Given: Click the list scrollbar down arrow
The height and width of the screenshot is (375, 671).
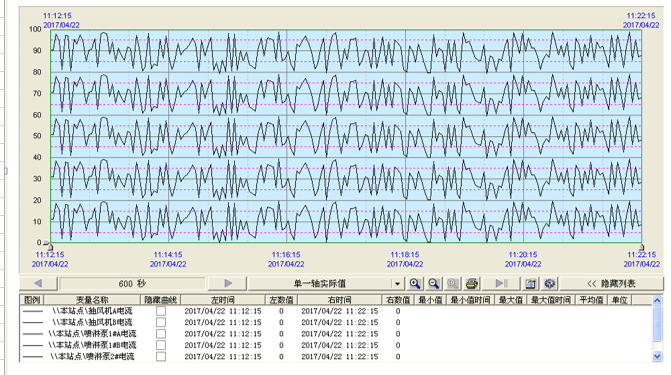Looking at the screenshot, I should [657, 356].
